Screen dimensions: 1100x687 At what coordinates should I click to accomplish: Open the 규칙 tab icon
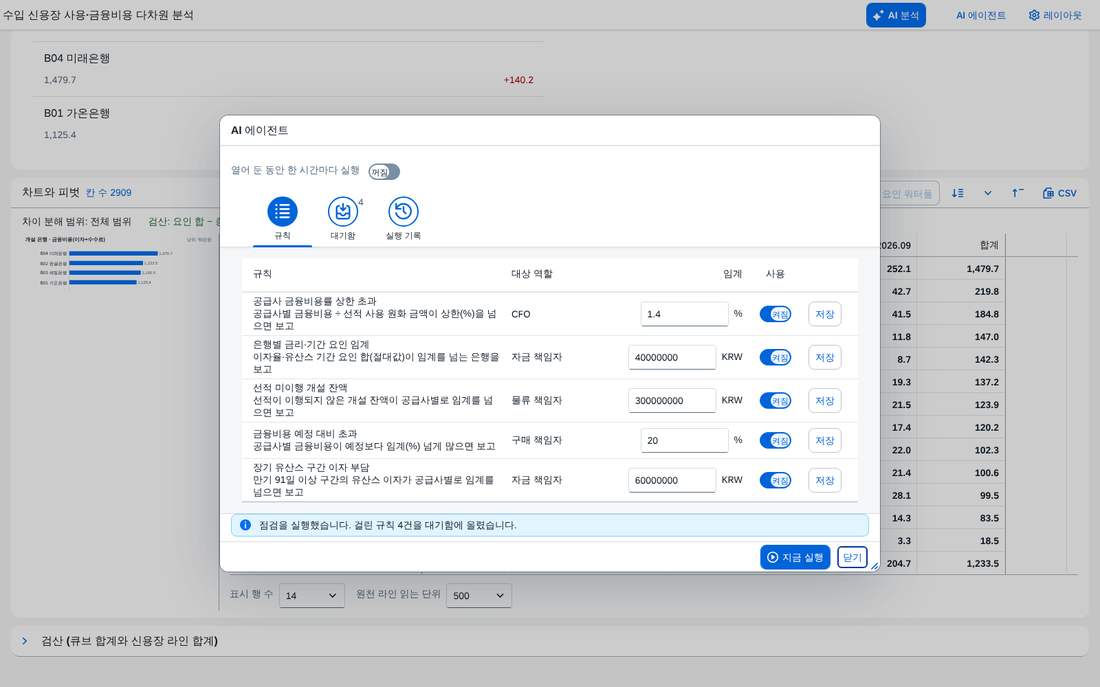click(x=282, y=211)
